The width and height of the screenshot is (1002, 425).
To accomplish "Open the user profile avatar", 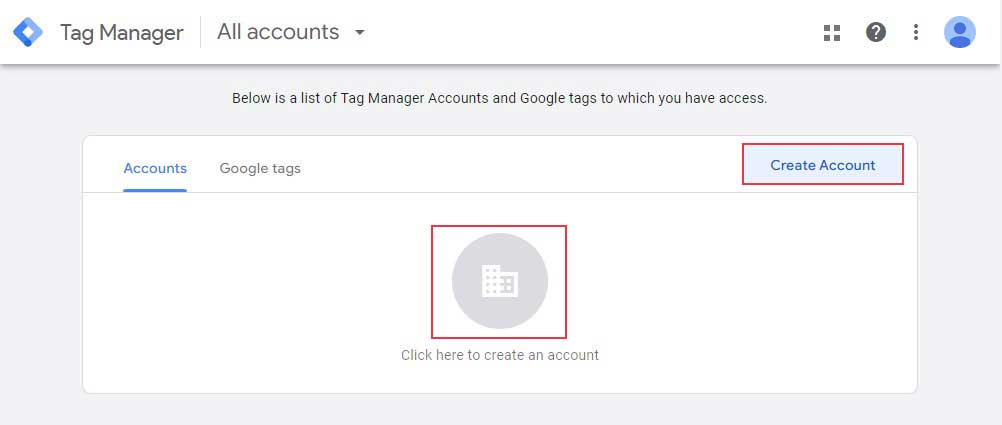I will click(959, 32).
